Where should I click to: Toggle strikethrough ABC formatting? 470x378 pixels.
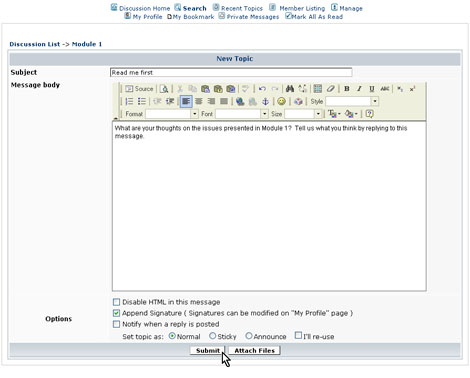point(385,89)
